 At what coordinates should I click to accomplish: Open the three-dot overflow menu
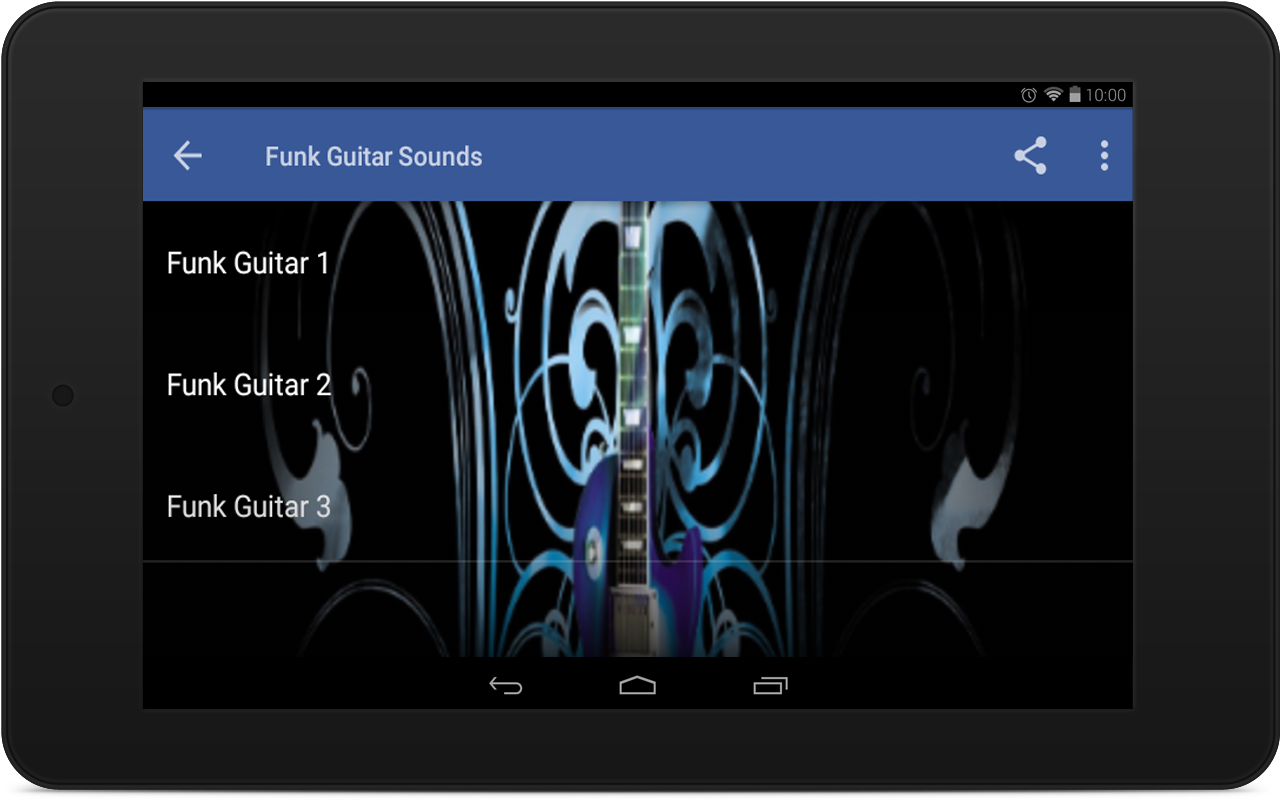(1104, 155)
